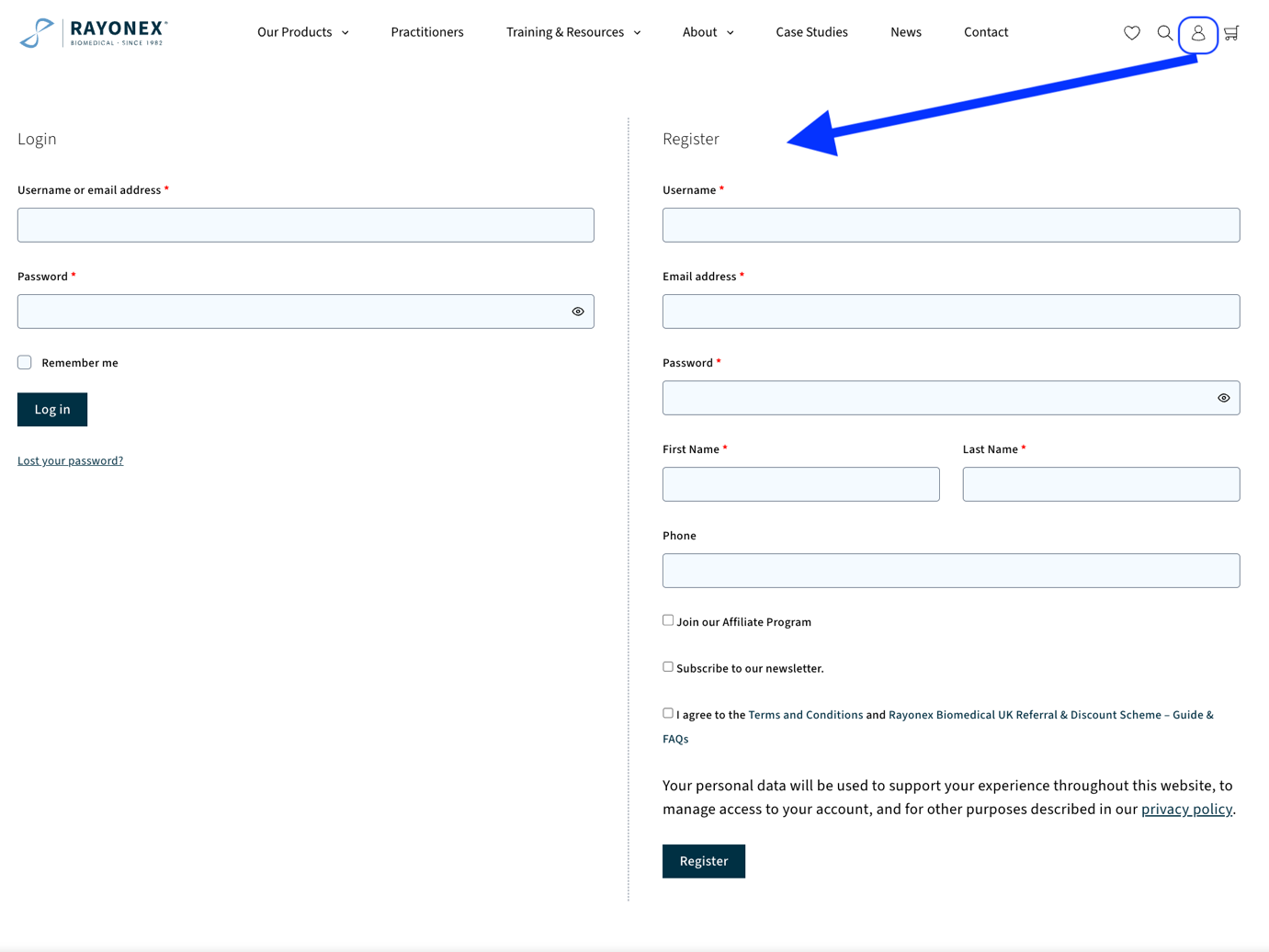The height and width of the screenshot is (952, 1269).
Task: Focus the Register Password field
Action: click(951, 398)
